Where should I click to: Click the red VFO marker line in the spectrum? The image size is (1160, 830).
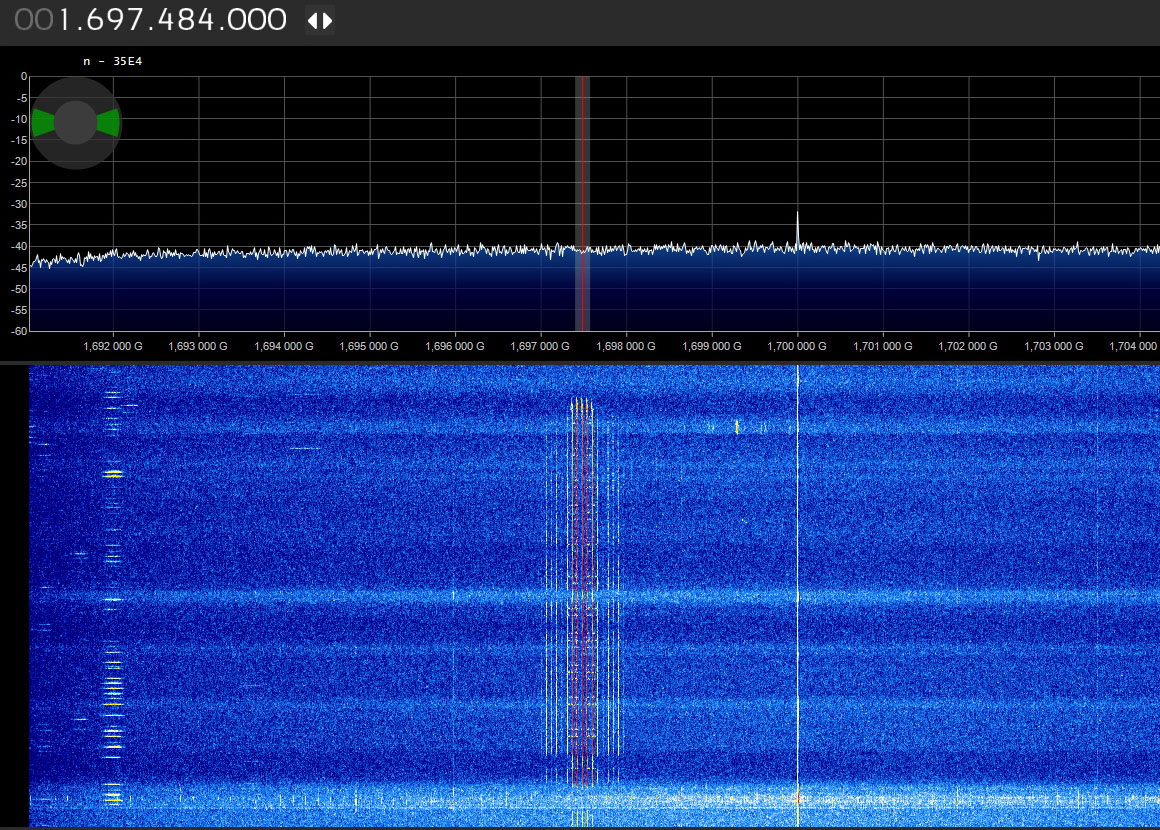(582, 203)
